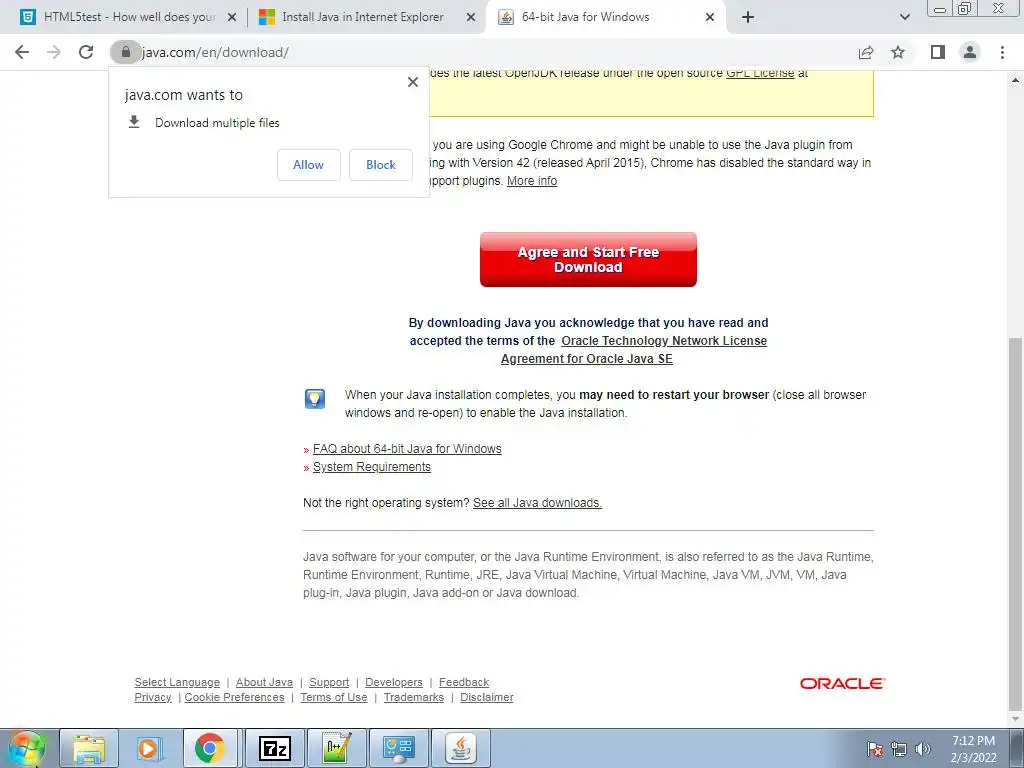
Task: Open the More info link
Action: [x=532, y=181]
